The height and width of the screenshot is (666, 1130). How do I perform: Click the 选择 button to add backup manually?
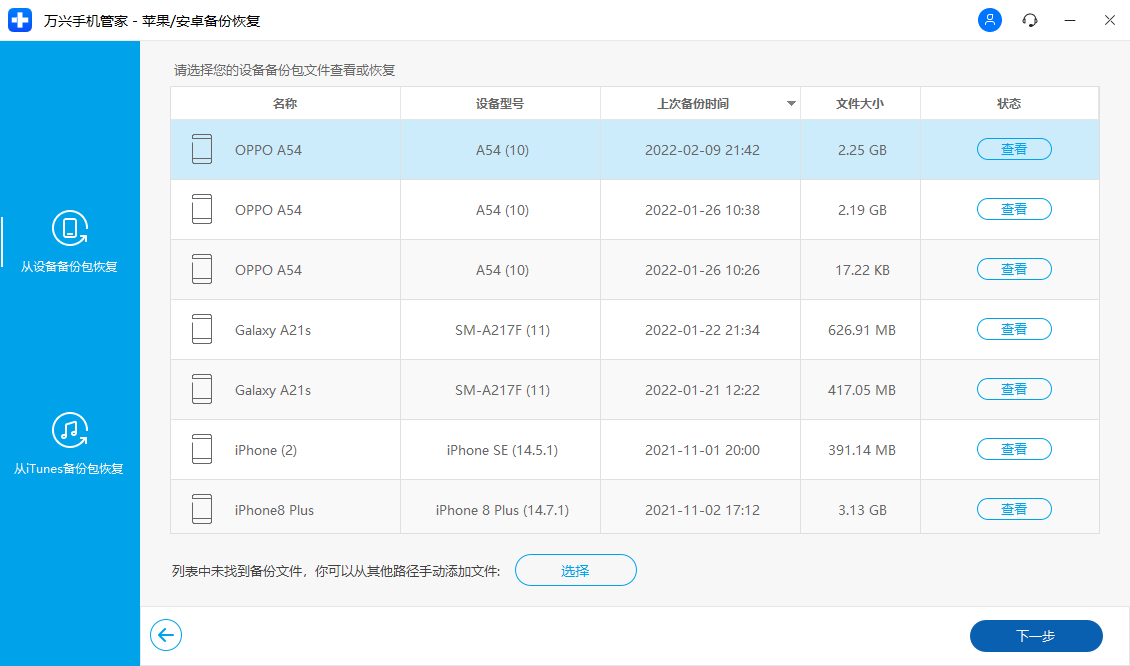click(x=575, y=570)
